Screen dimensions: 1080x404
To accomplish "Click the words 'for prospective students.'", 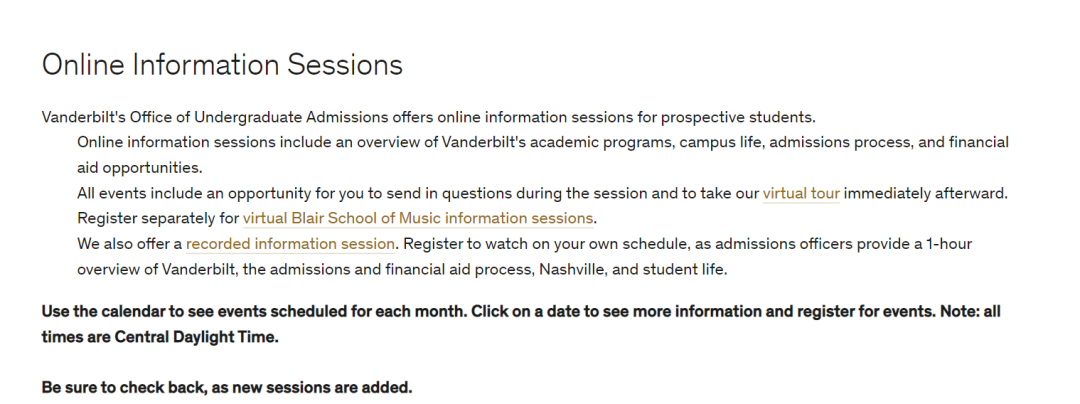I will [726, 118].
